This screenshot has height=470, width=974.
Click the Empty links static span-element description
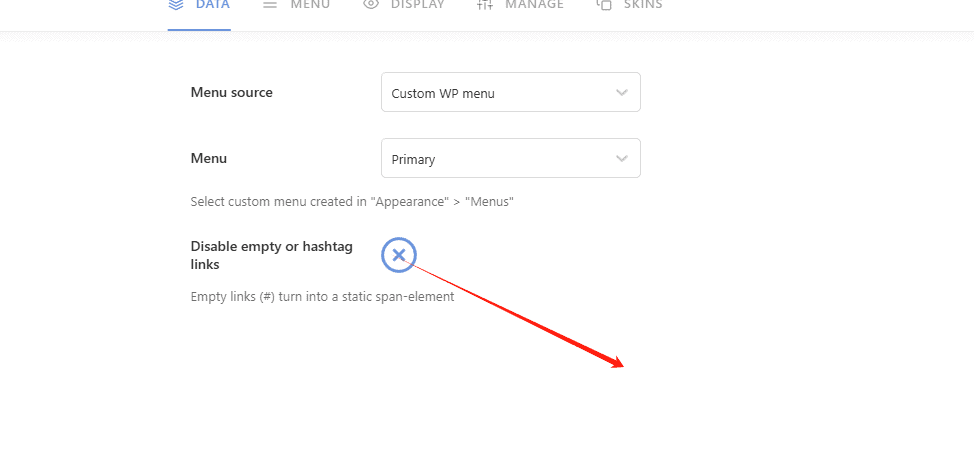coord(322,297)
